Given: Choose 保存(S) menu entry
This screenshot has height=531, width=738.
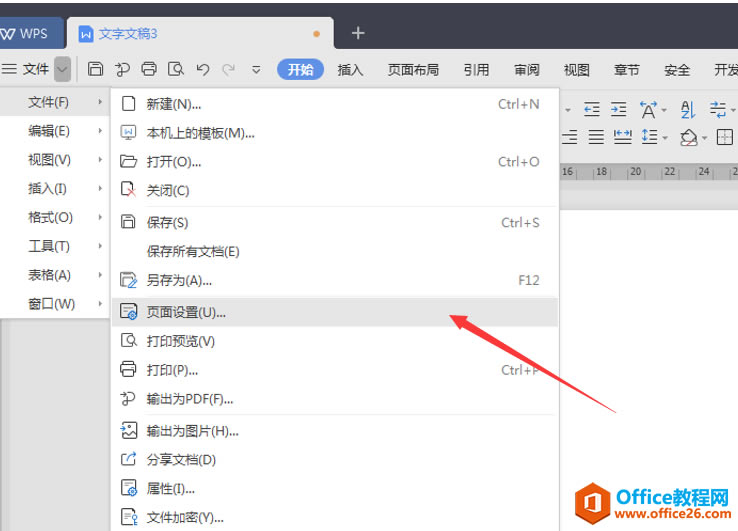Looking at the screenshot, I should point(335,222).
